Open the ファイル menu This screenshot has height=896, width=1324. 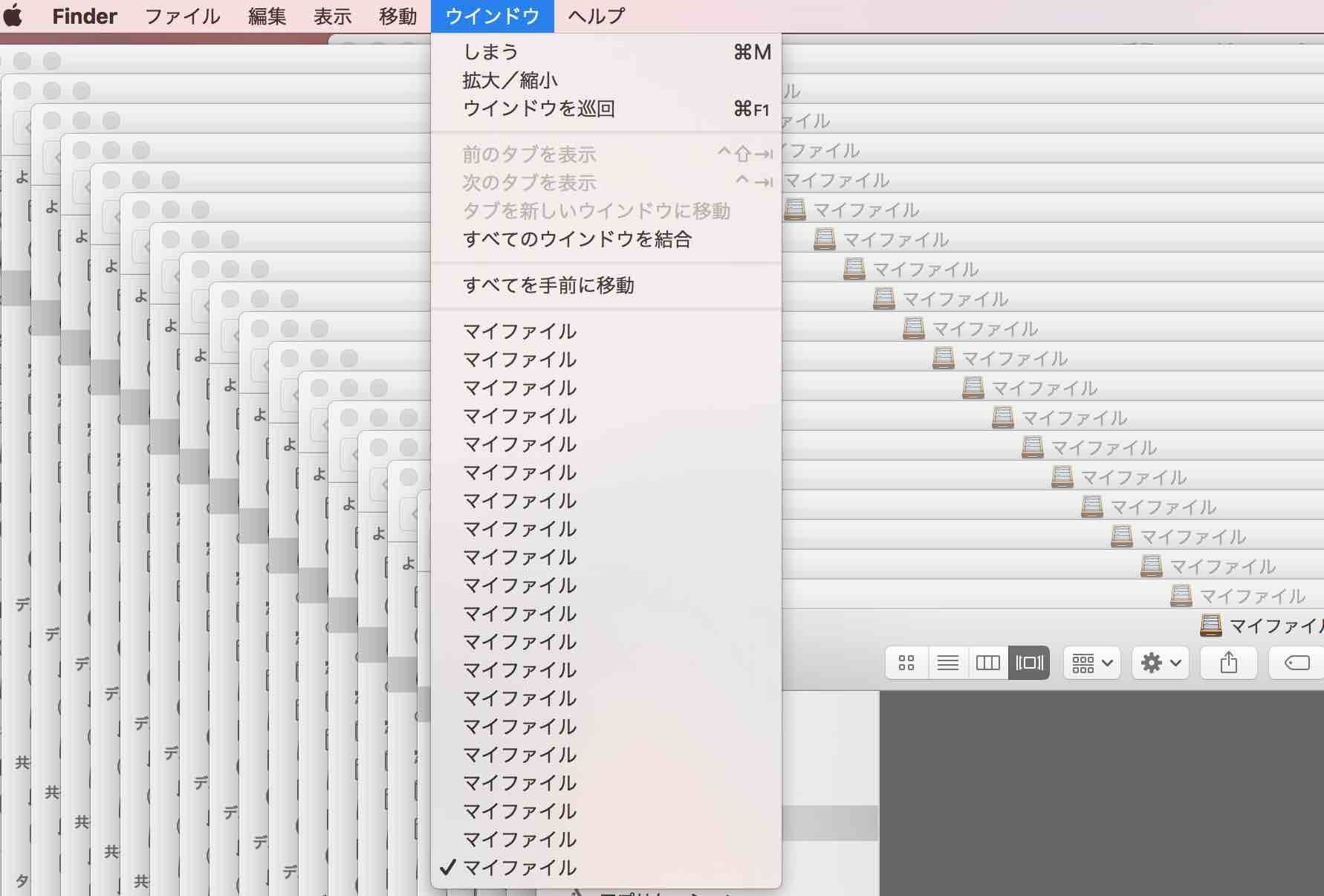tap(182, 16)
